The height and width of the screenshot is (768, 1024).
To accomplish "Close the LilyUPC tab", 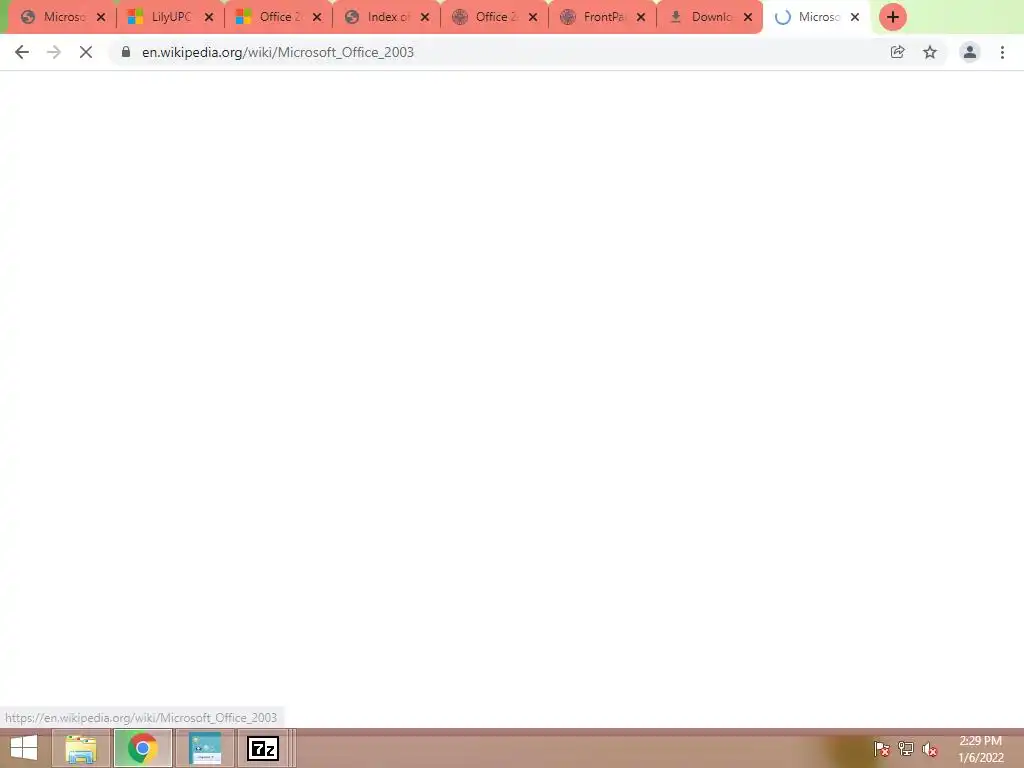I will [209, 18].
